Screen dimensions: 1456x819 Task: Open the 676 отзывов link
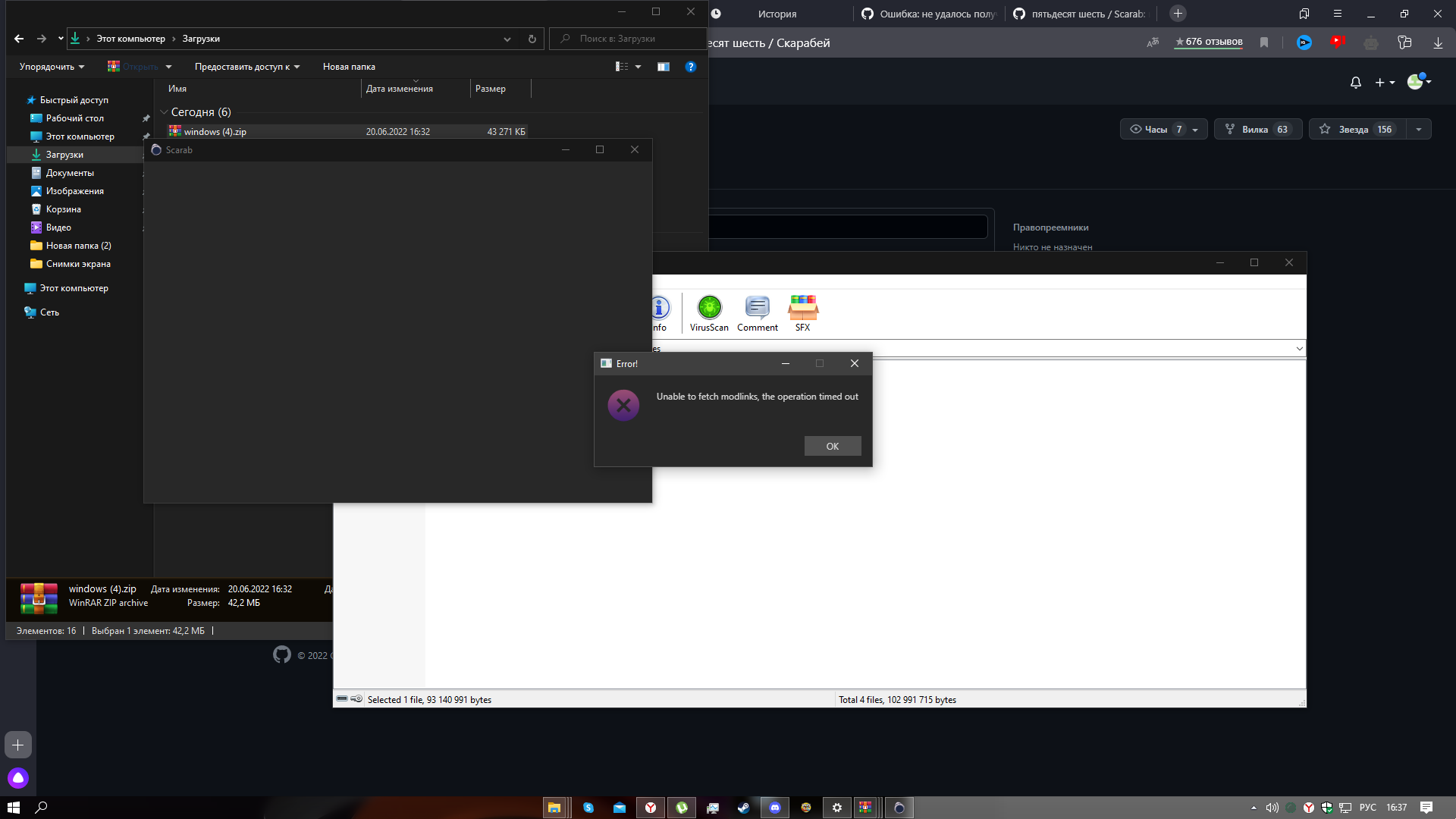pos(1207,42)
